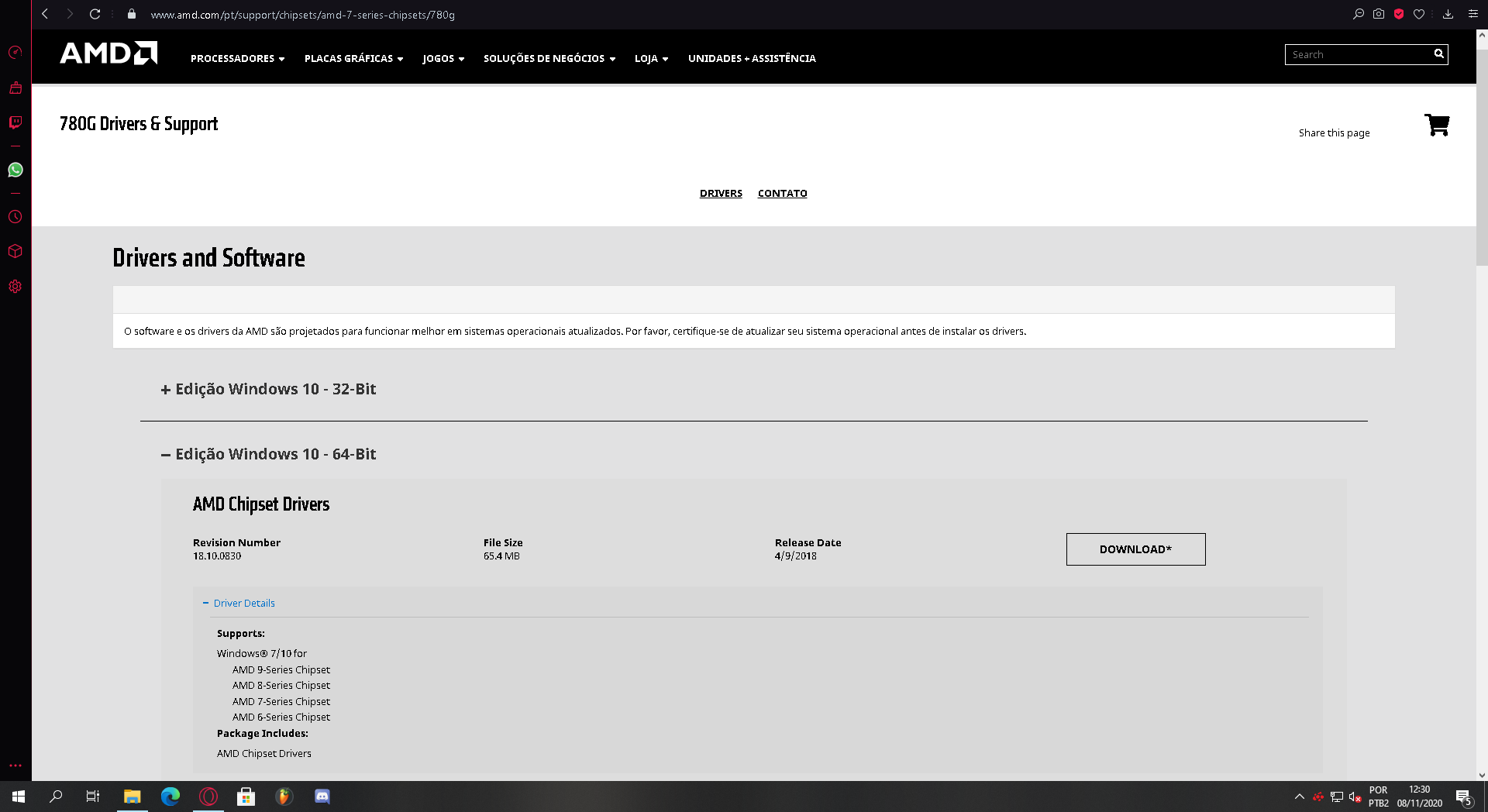
Task: Open Microsoft Edge from the taskbar
Action: coord(170,797)
